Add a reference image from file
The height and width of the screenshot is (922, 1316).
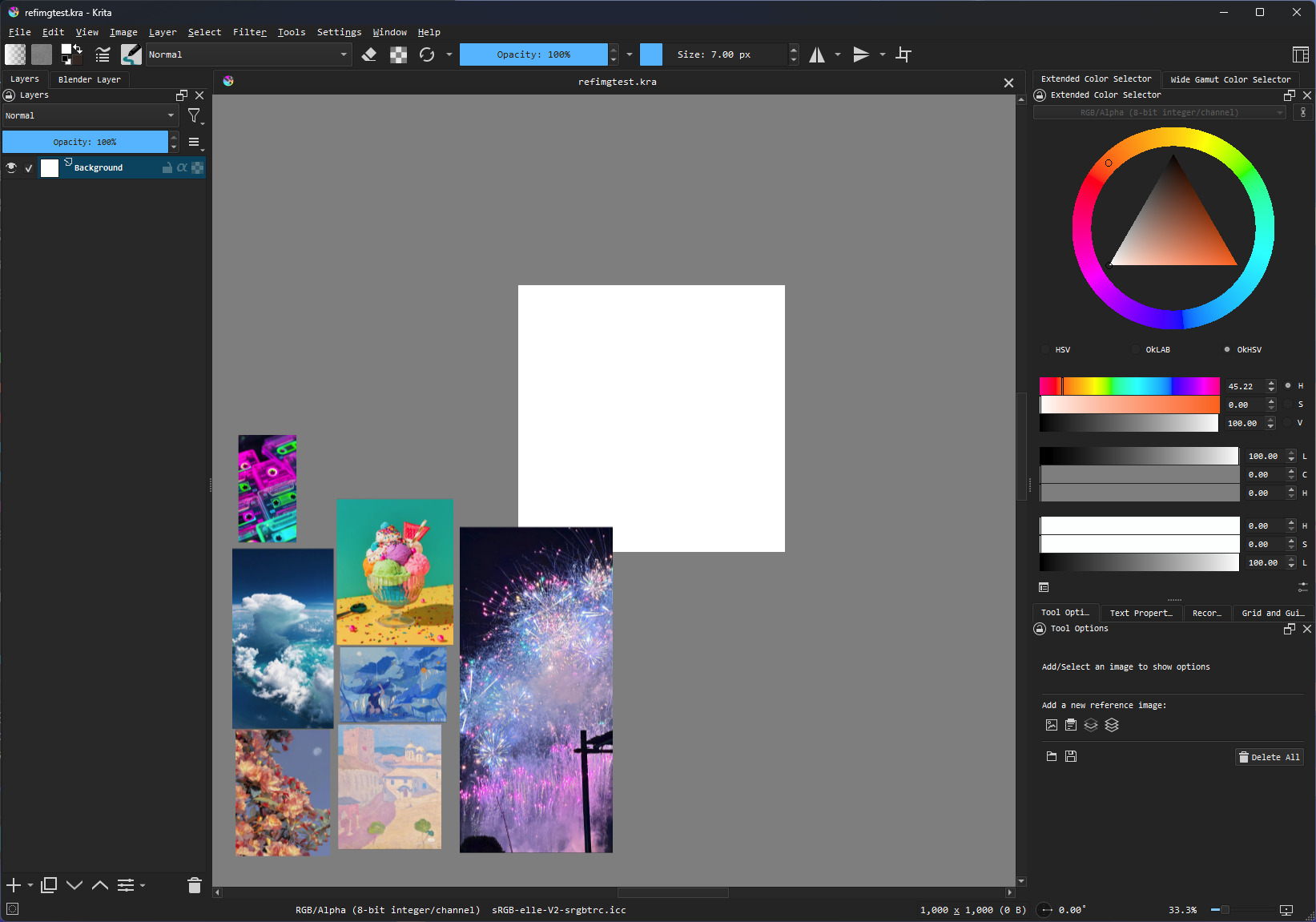(x=1052, y=725)
